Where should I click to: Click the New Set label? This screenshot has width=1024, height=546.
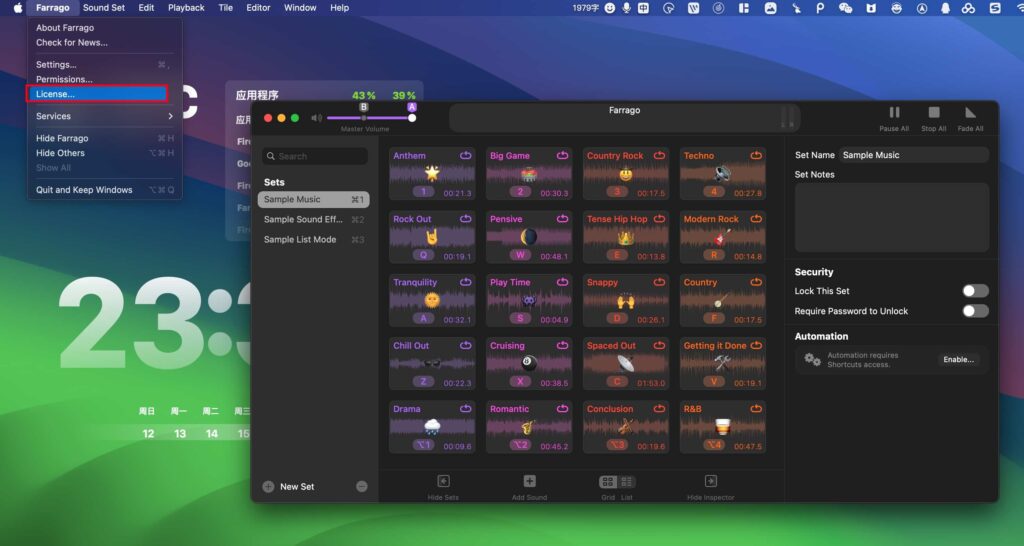coord(297,487)
